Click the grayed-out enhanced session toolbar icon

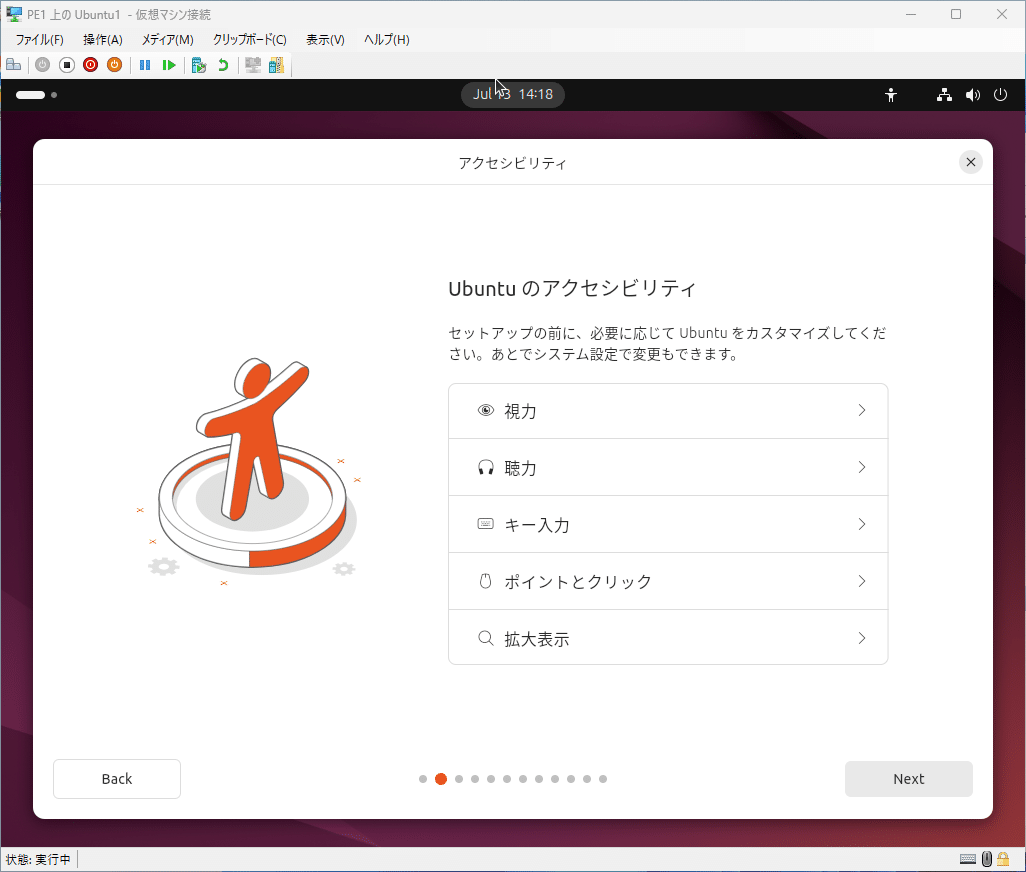[253, 65]
